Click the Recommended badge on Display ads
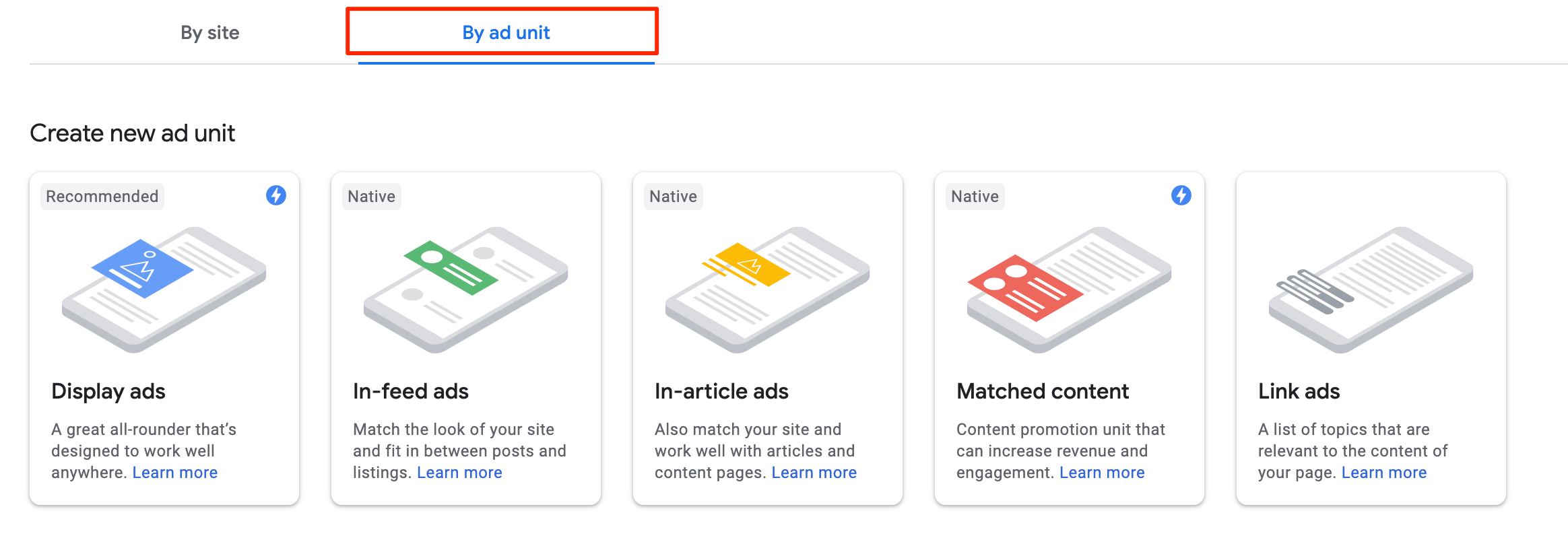This screenshot has width=1568, height=544. click(x=102, y=197)
